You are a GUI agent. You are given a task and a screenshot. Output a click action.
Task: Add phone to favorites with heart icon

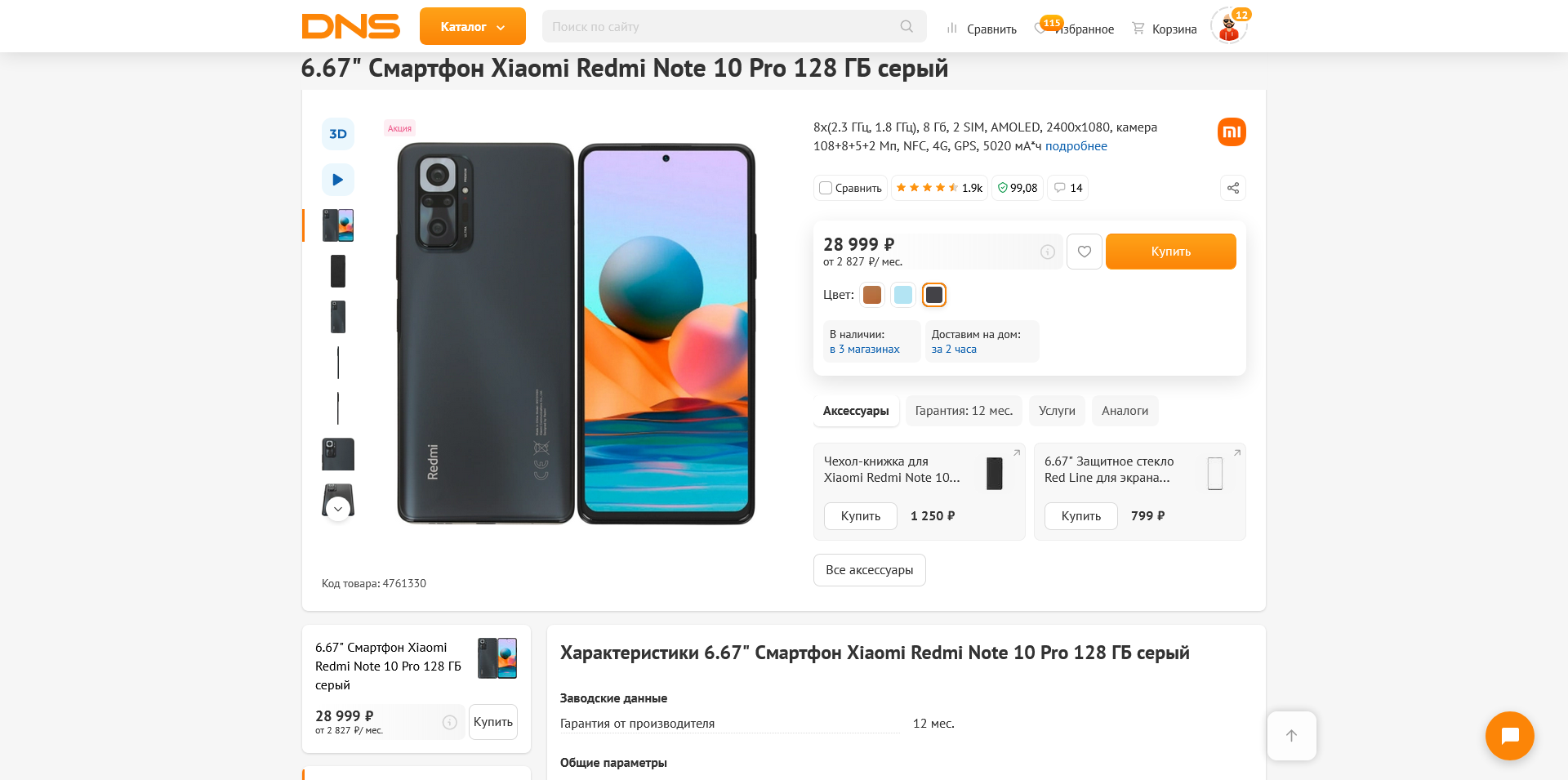[x=1085, y=252]
